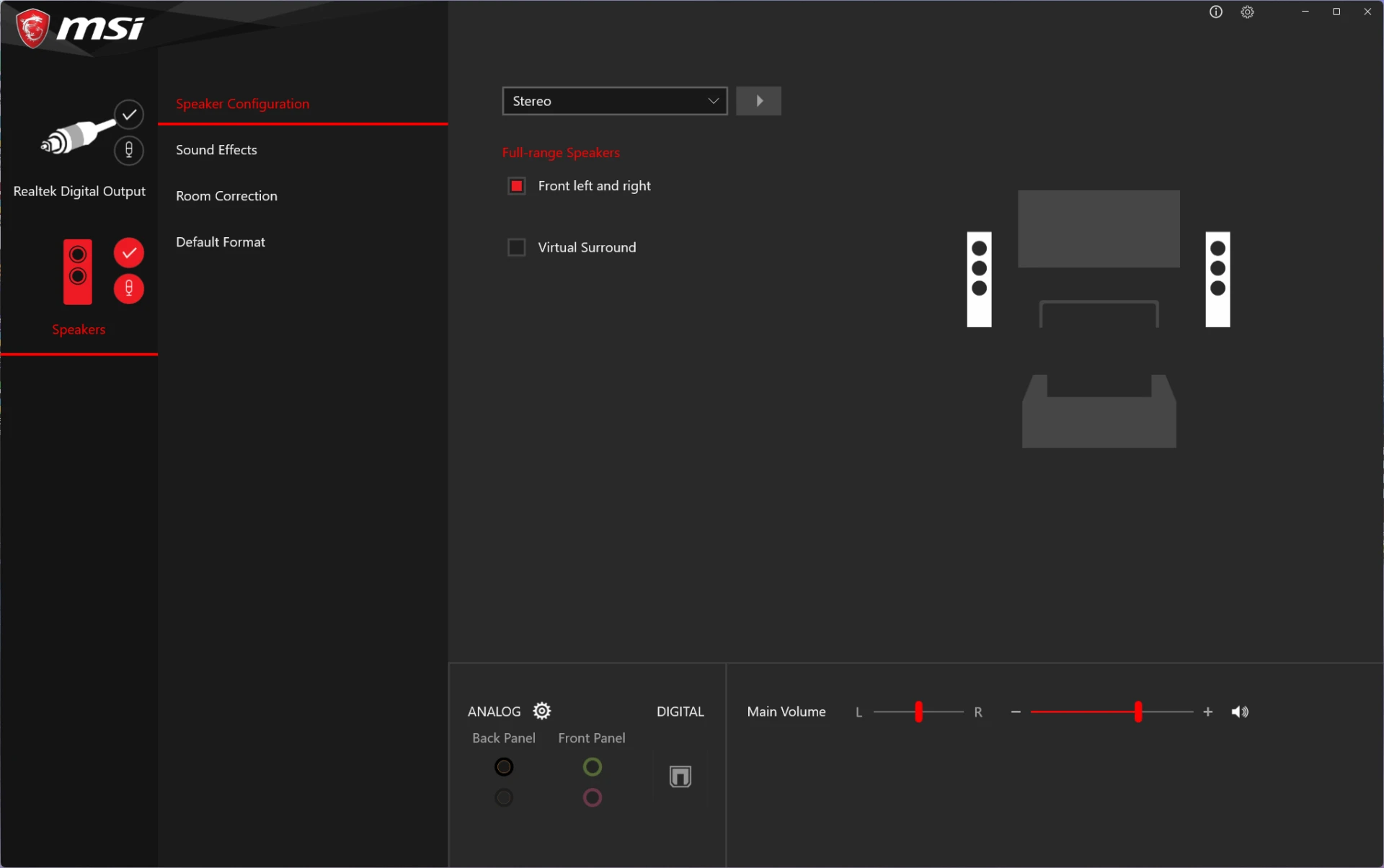The image size is (1384, 868).
Task: Click the Full-range Speakers heading
Action: (561, 153)
